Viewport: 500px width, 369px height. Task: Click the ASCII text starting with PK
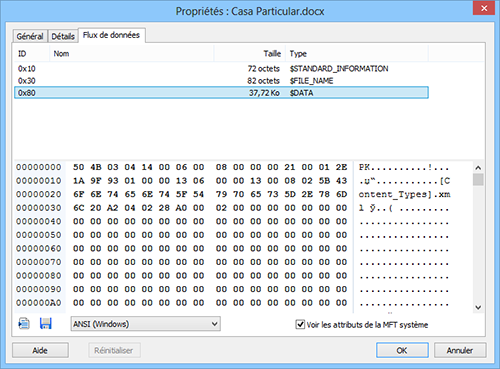click(404, 167)
